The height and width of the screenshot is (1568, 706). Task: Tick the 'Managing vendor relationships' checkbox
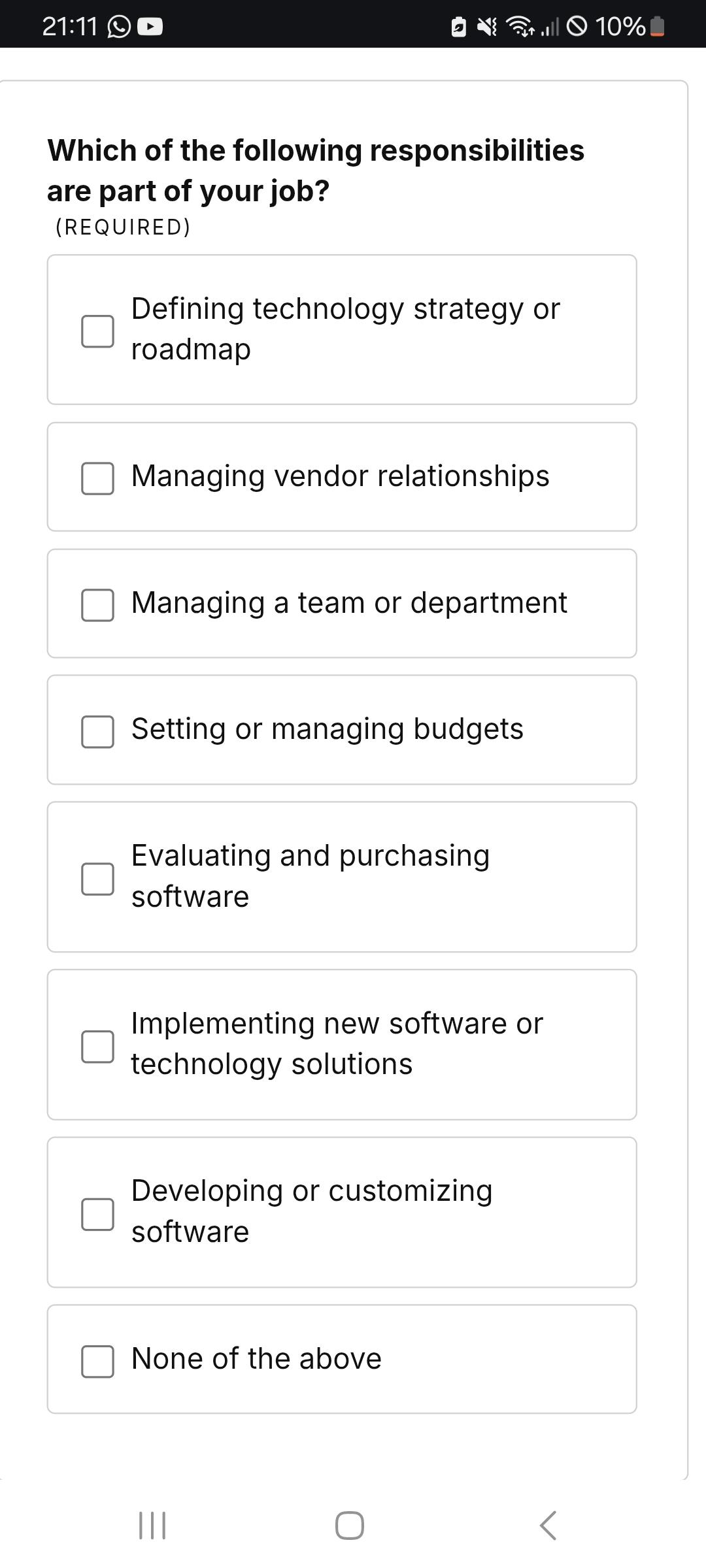97,478
